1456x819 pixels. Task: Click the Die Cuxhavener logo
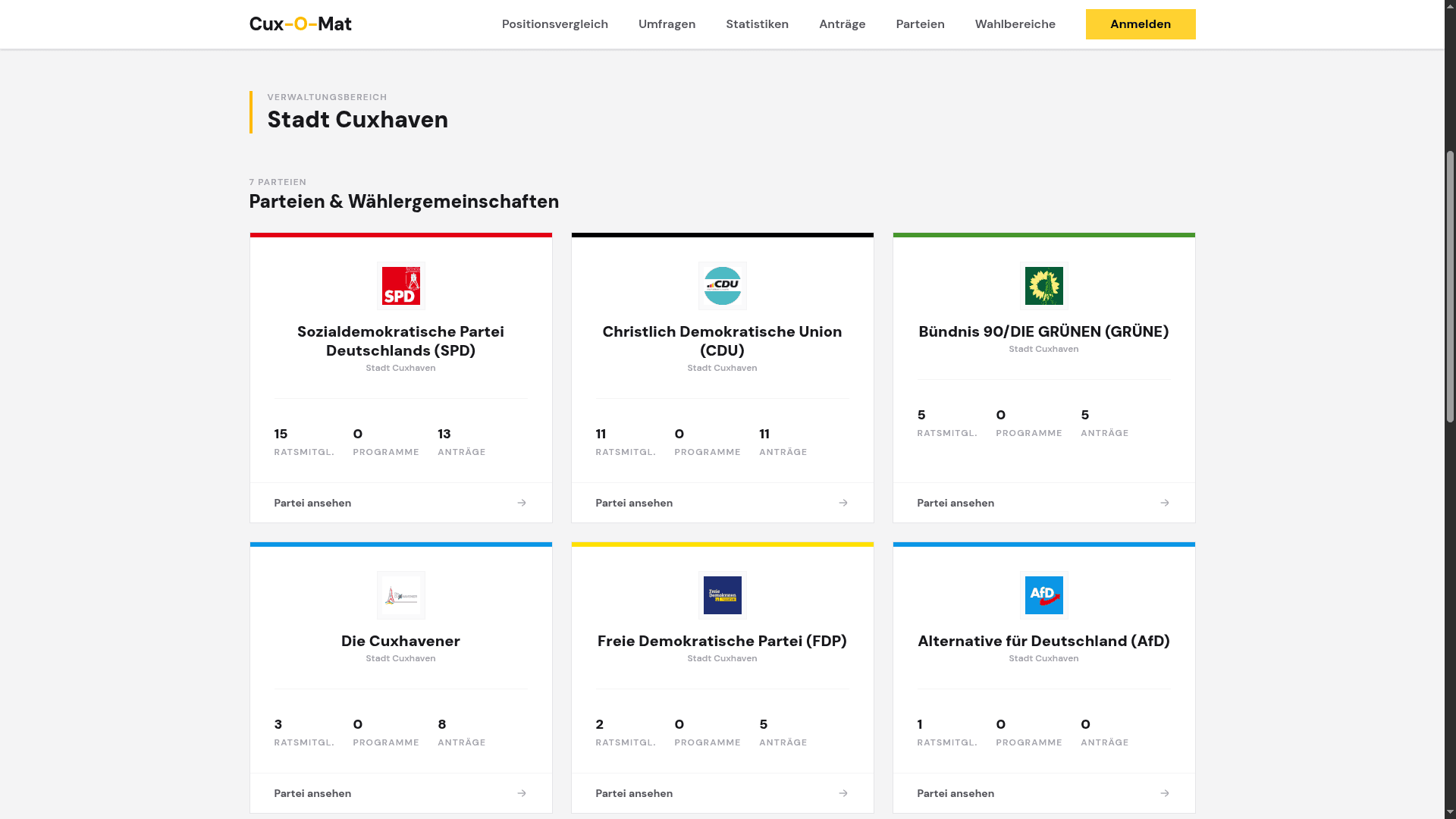point(400,595)
